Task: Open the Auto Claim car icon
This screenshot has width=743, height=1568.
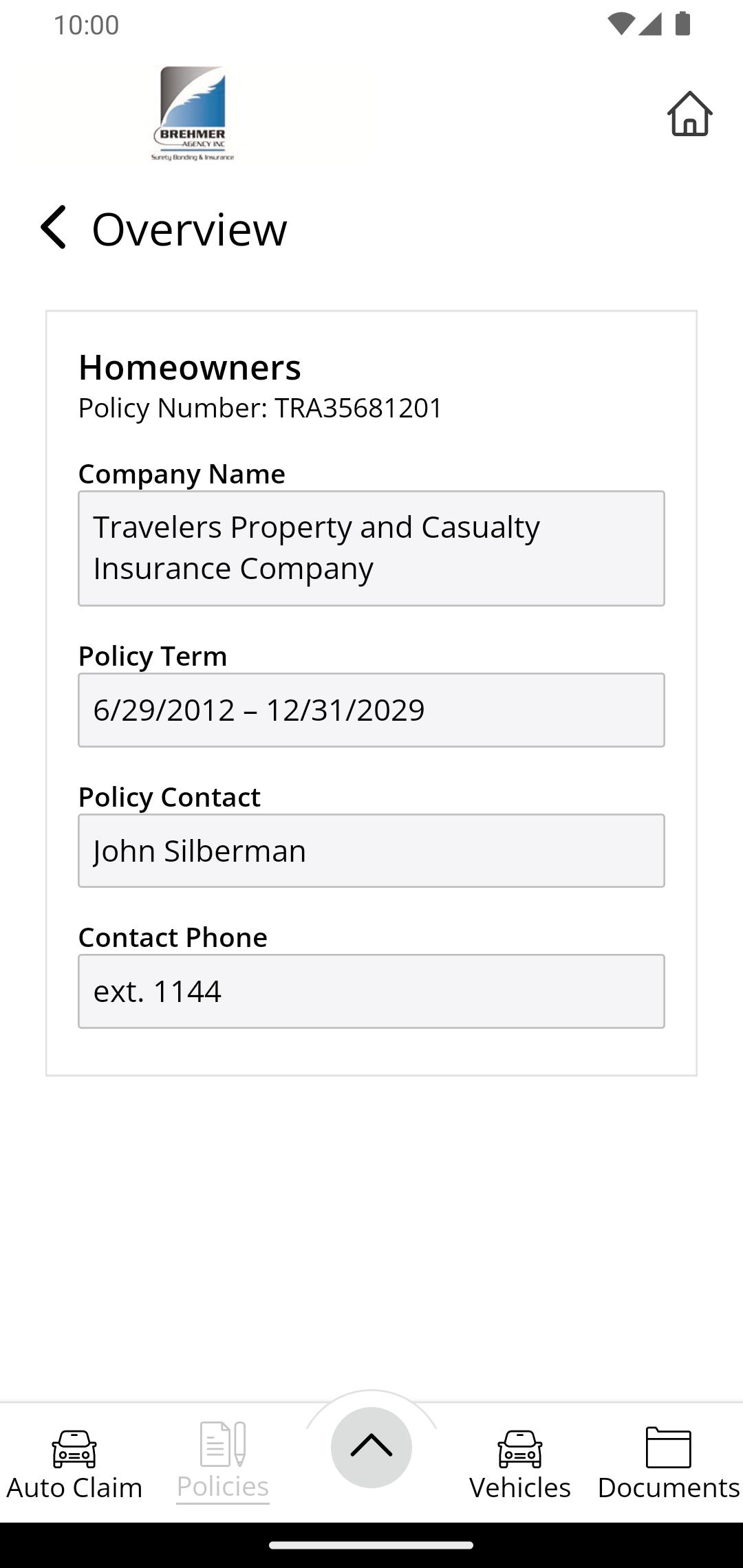Action: (x=74, y=1449)
